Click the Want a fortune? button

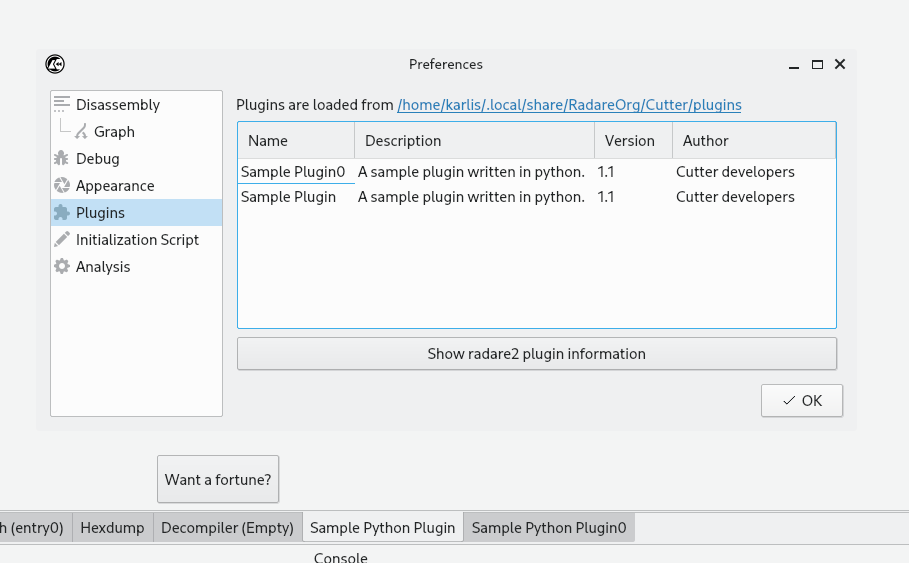tap(218, 480)
